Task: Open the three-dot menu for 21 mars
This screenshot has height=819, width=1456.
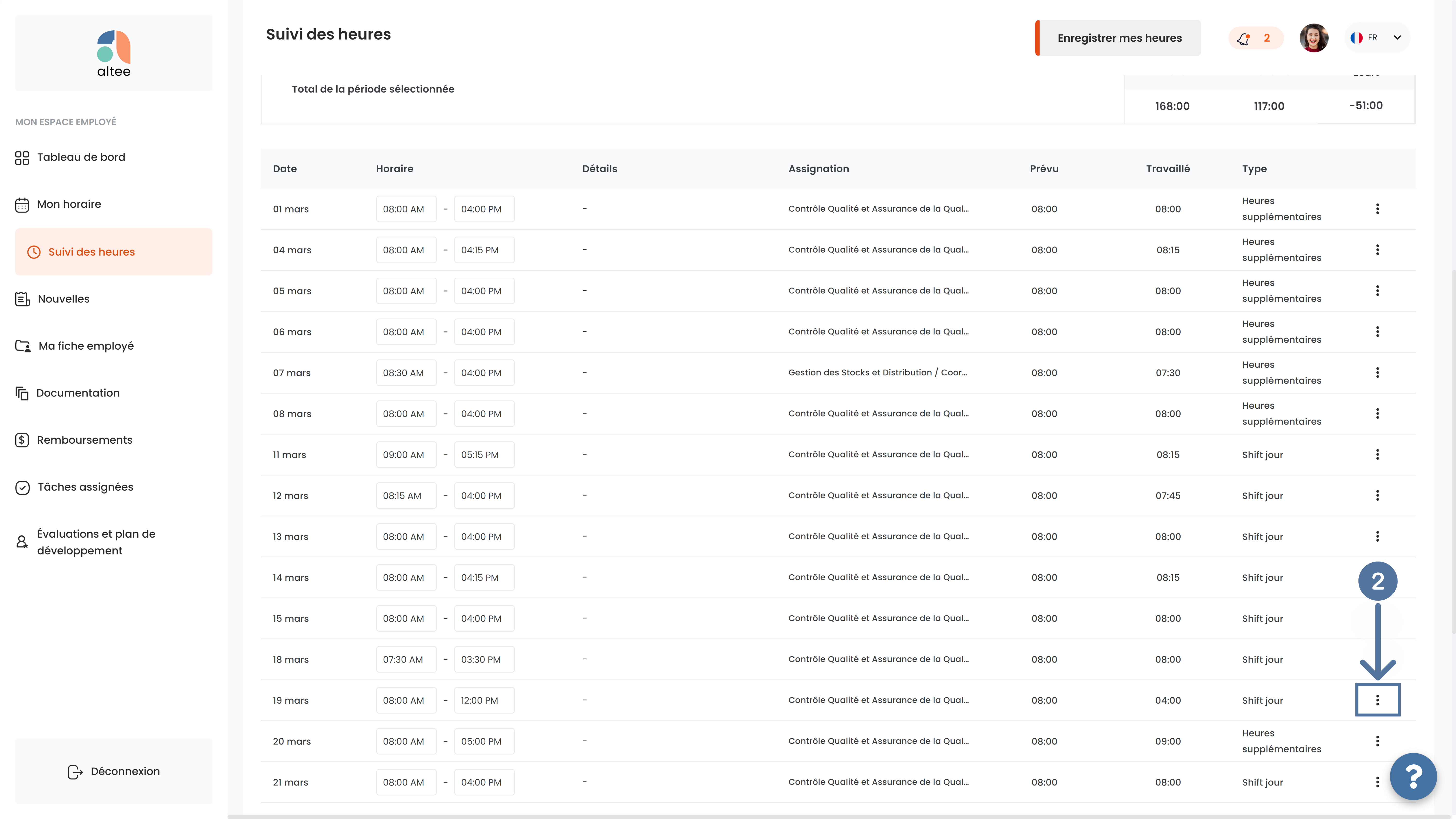Action: click(1377, 782)
